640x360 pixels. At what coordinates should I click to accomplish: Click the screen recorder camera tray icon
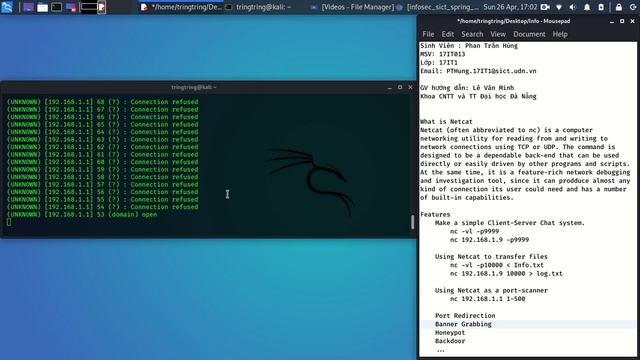click(545, 7)
